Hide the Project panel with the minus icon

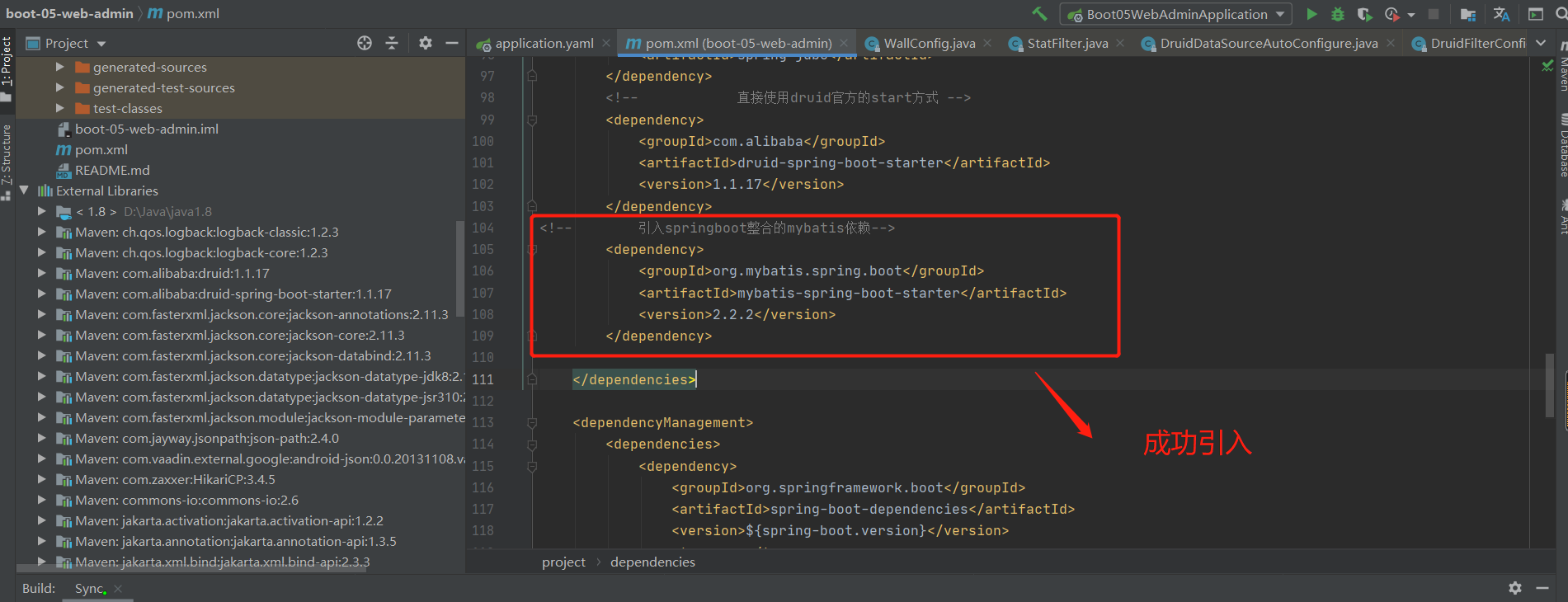click(x=452, y=43)
